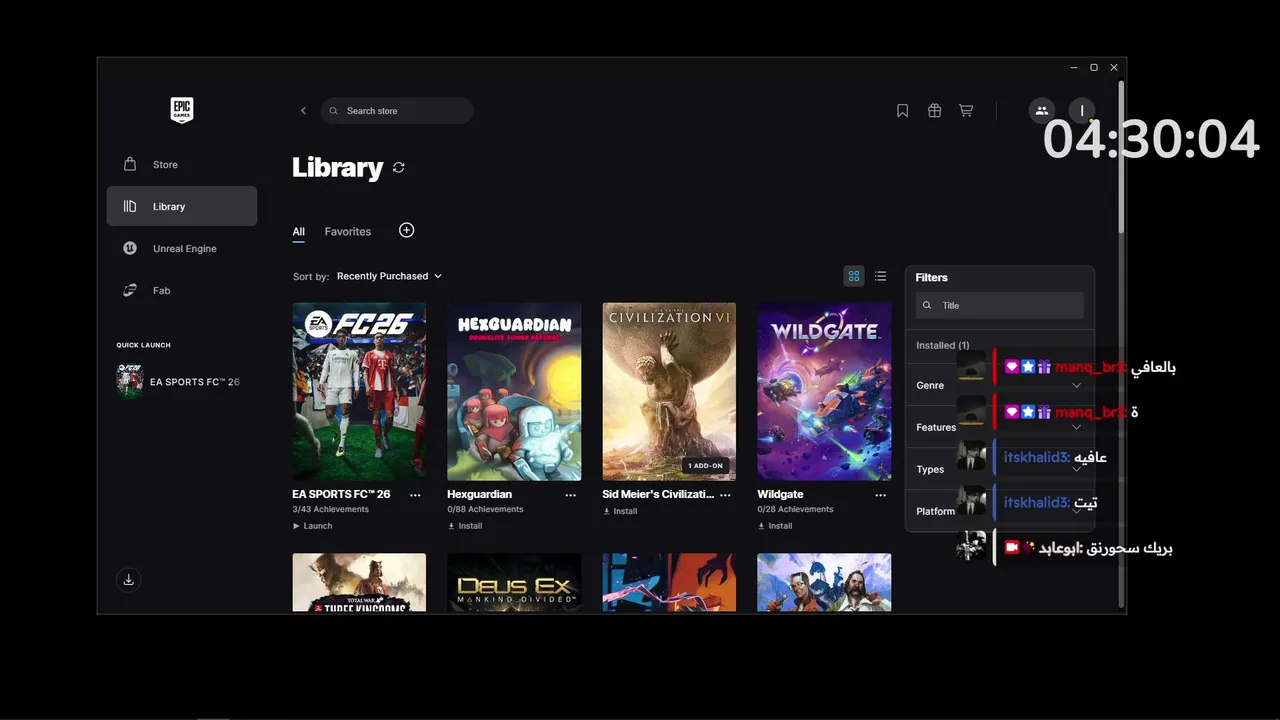Toggle the Installed (1) filter
Image resolution: width=1280 pixels, height=720 pixels.
[942, 345]
